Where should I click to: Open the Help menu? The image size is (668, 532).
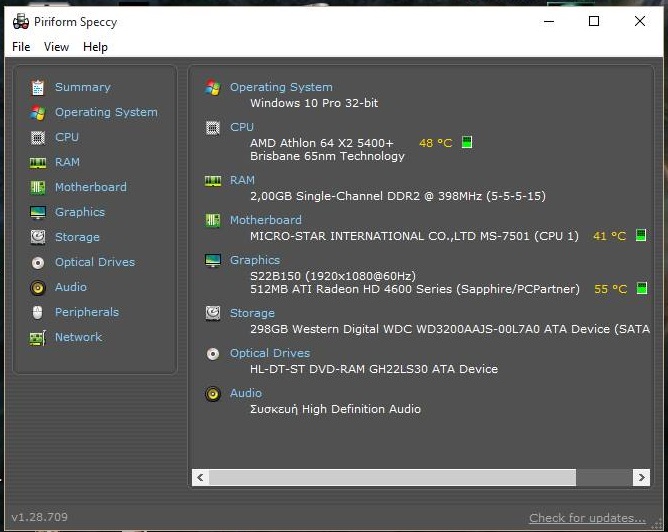(95, 47)
